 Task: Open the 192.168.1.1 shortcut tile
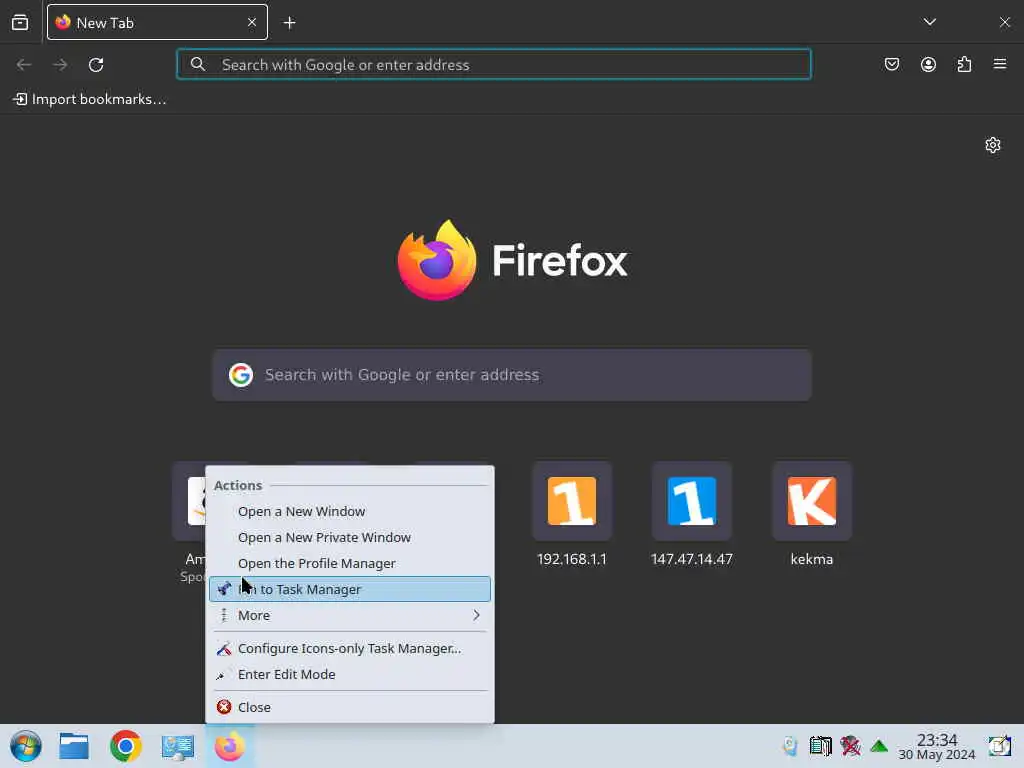[x=571, y=501]
